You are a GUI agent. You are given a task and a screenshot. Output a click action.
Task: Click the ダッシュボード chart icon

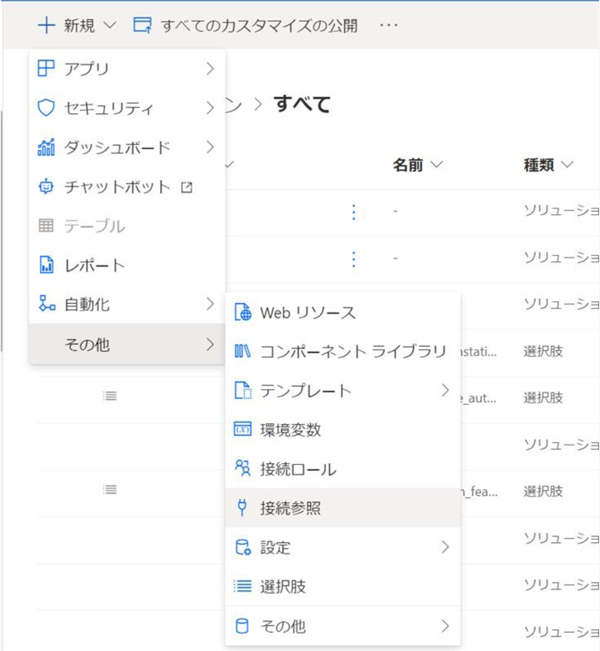point(46,148)
